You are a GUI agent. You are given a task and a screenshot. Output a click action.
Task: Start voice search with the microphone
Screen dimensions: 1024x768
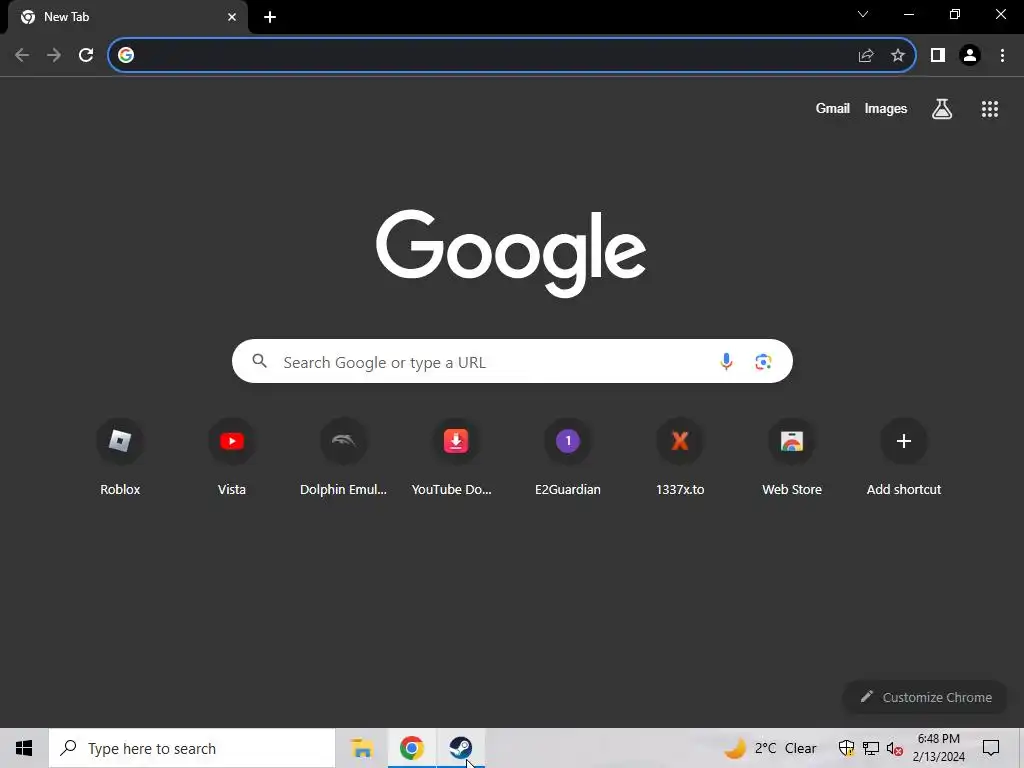coord(726,361)
